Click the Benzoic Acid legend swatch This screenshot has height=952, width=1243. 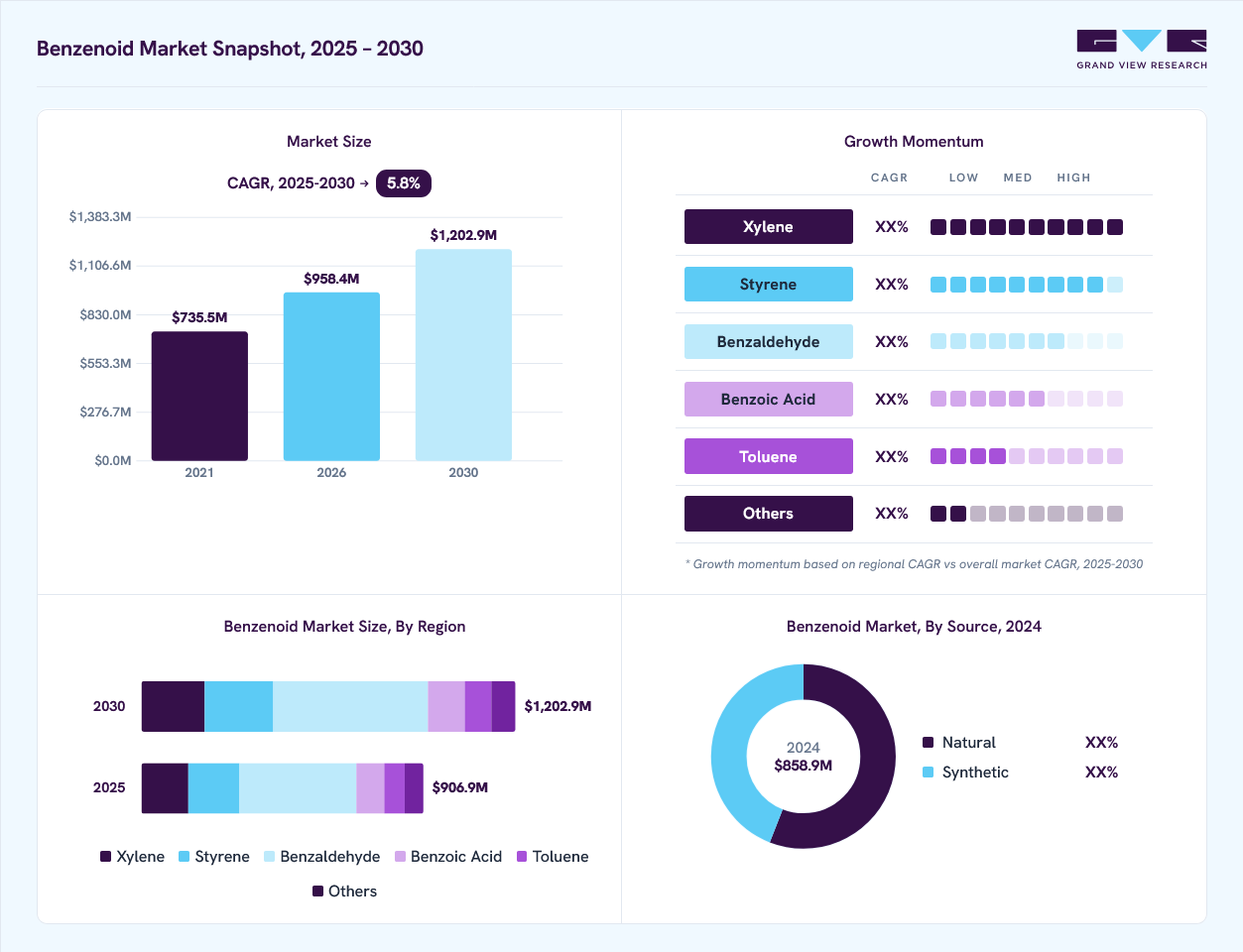click(x=400, y=857)
